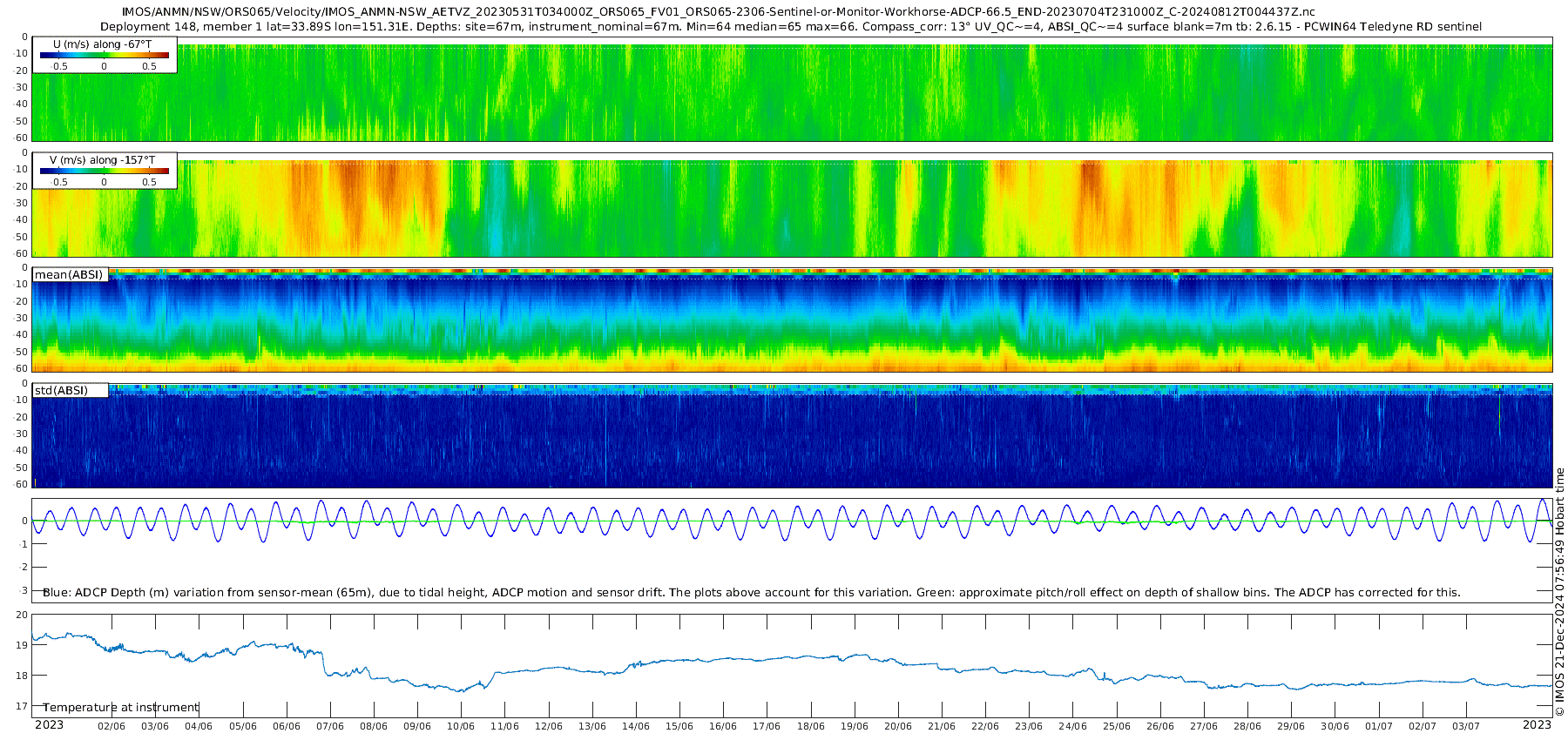The width and height of the screenshot is (1568, 740).
Task: Click the 'Temperature at instrument' label
Action: (x=121, y=708)
